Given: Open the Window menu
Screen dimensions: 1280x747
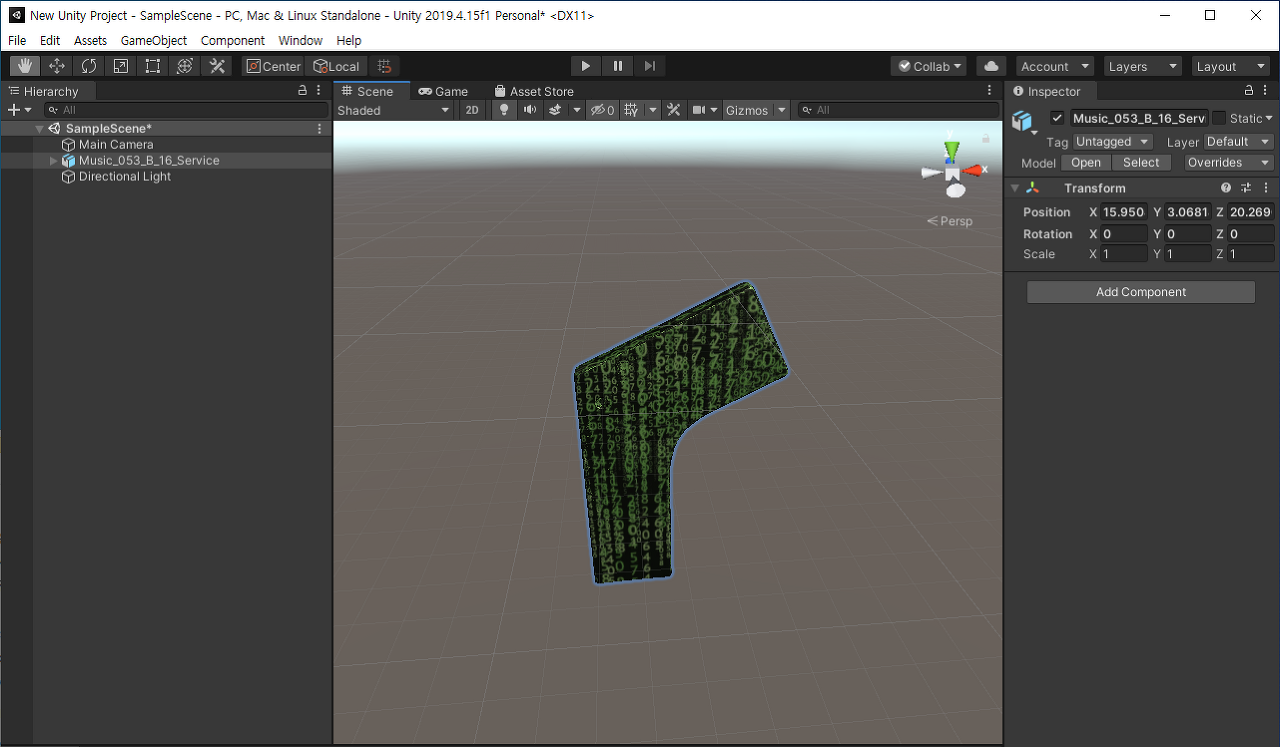Looking at the screenshot, I should tap(300, 40).
